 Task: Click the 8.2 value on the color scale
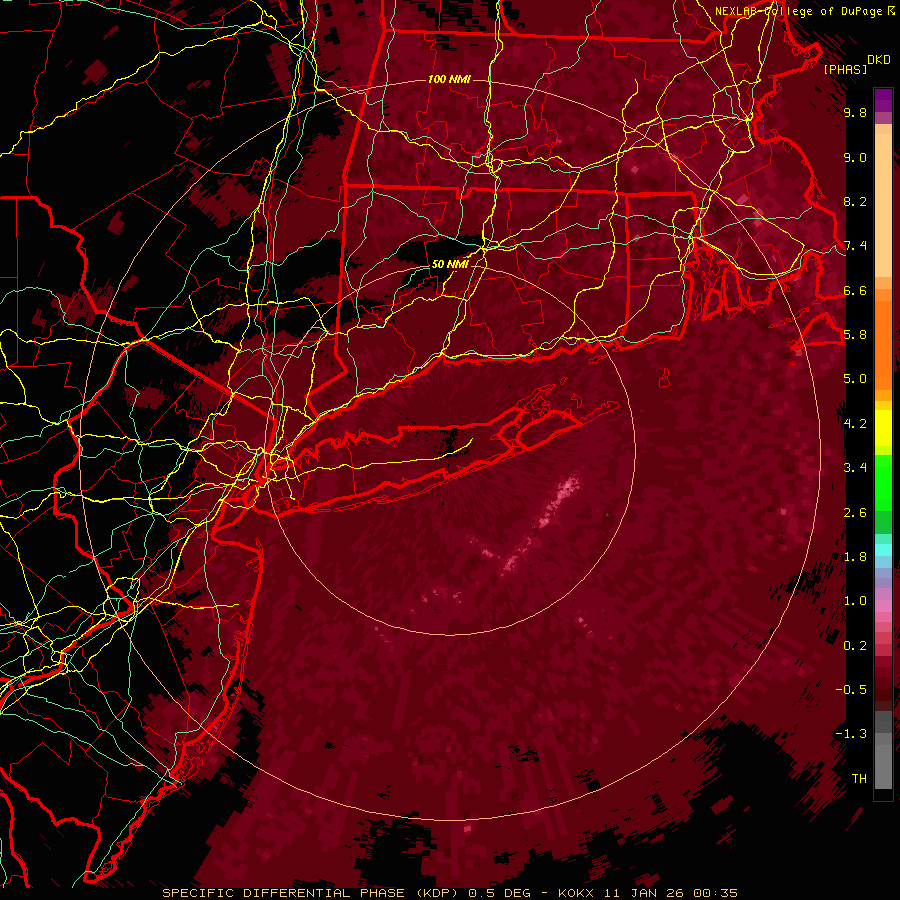(855, 202)
